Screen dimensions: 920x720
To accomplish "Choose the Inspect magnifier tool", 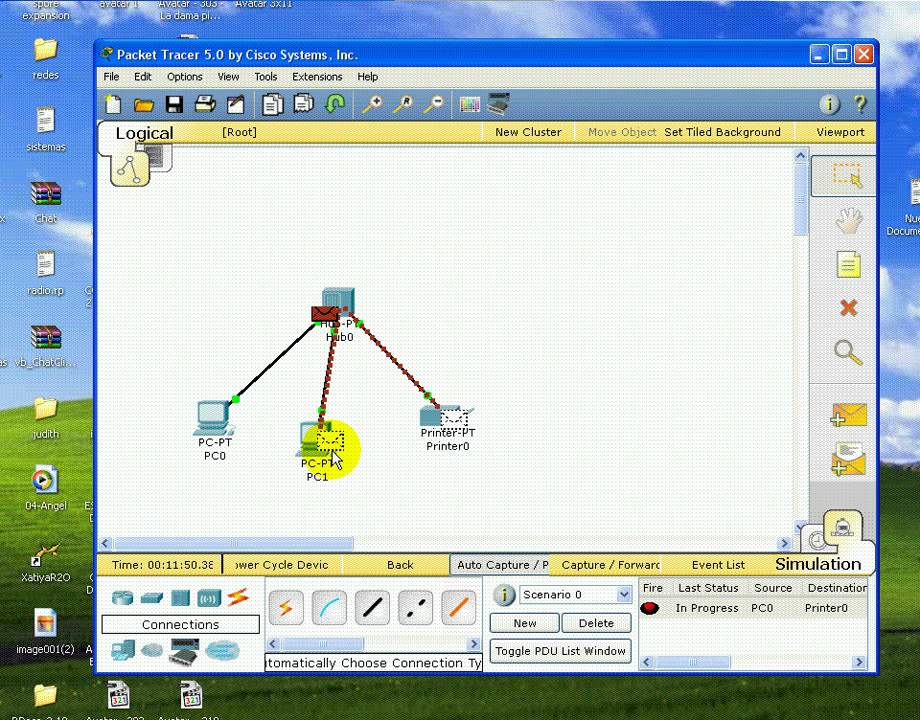I will [848, 352].
